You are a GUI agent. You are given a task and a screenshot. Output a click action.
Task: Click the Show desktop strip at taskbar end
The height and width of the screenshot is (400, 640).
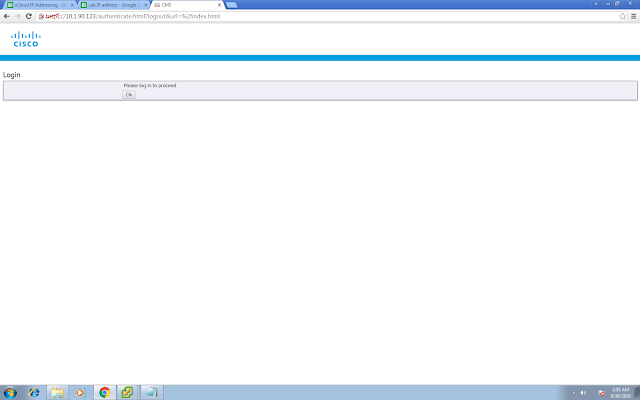(637, 393)
